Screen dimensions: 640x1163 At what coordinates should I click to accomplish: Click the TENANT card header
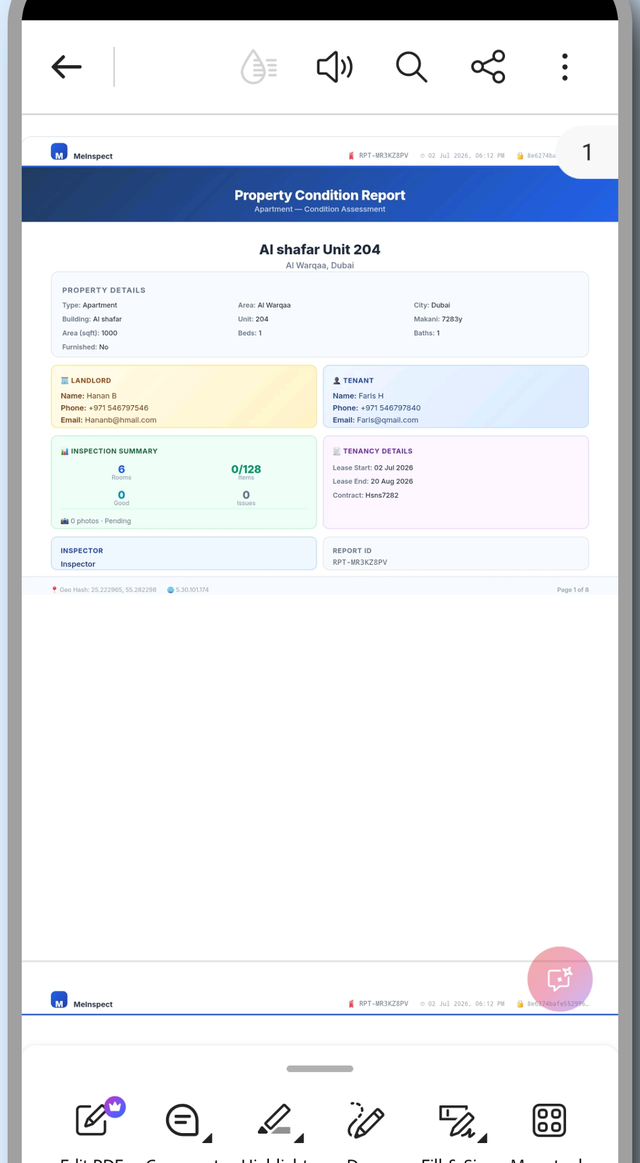coord(353,380)
